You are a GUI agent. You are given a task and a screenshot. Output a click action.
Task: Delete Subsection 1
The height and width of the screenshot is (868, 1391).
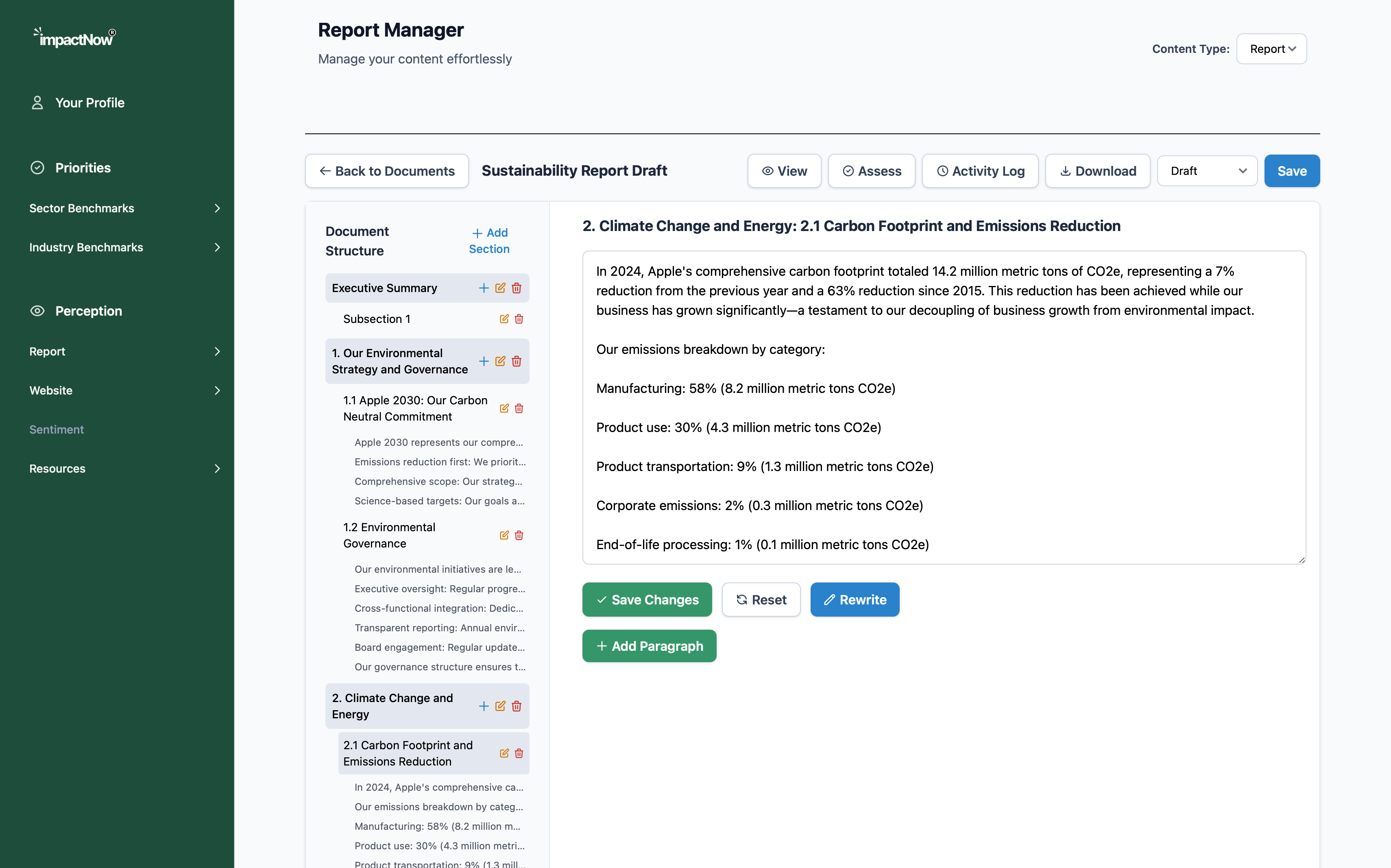(x=519, y=319)
